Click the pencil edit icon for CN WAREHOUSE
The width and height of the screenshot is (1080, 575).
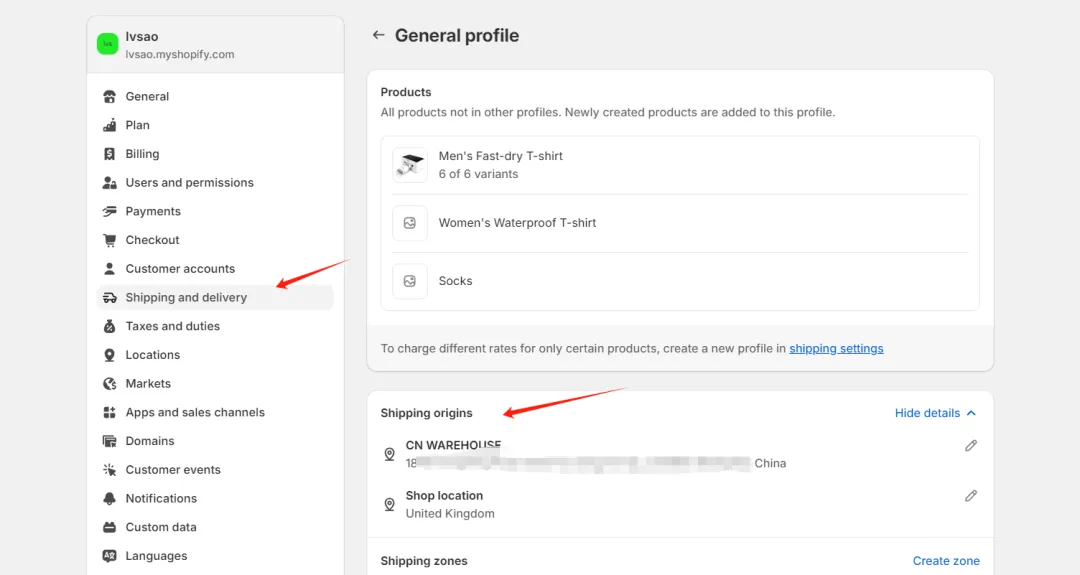[x=970, y=446]
